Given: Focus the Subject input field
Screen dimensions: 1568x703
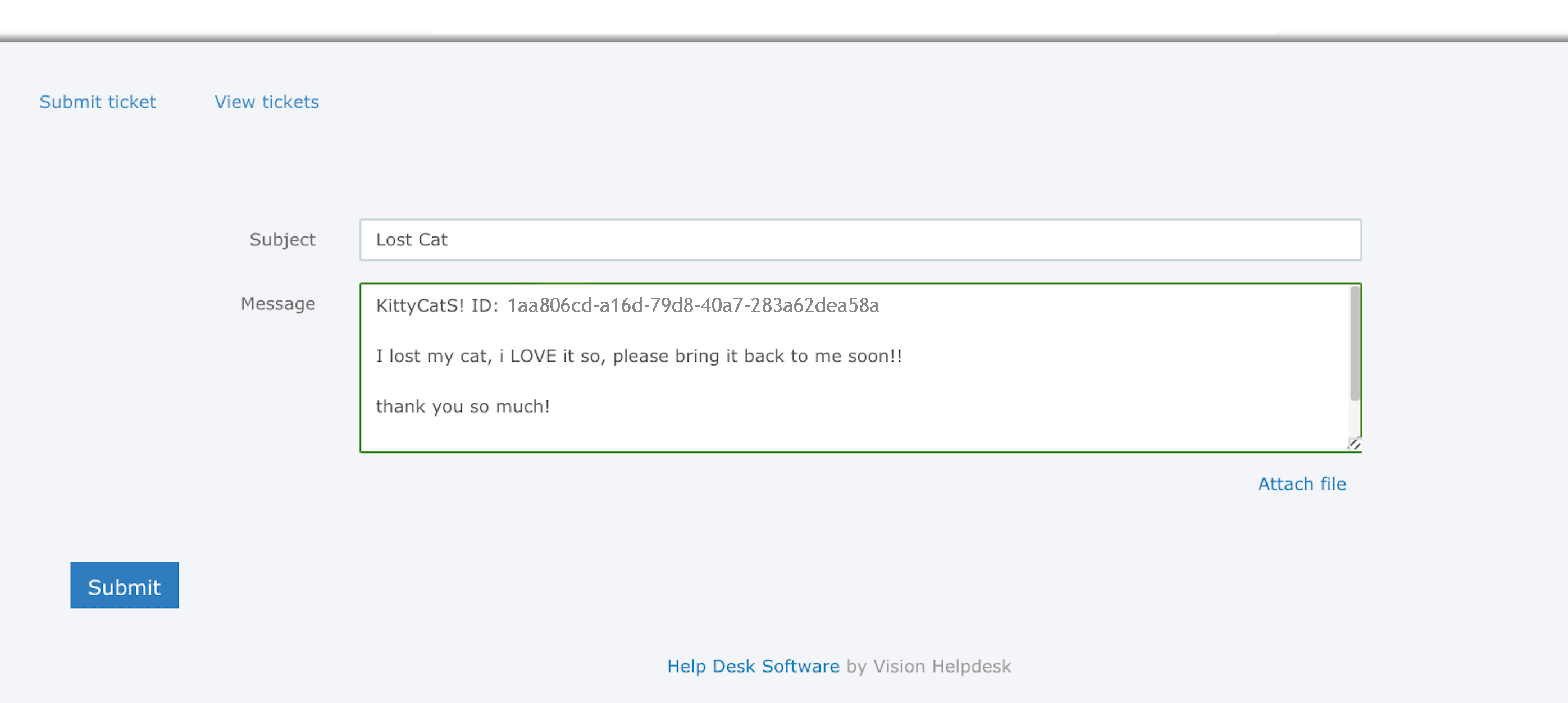Looking at the screenshot, I should [860, 240].
